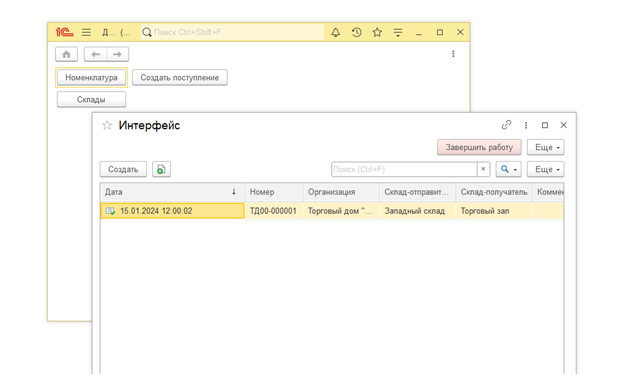Add Интерфейс form to favorites star
The image size is (628, 376).
coord(107,125)
